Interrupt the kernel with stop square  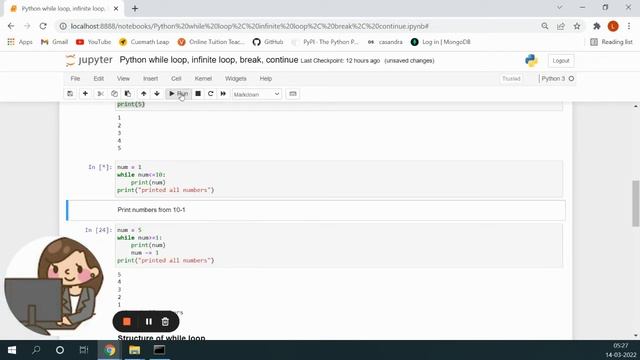pyautogui.click(x=198, y=94)
